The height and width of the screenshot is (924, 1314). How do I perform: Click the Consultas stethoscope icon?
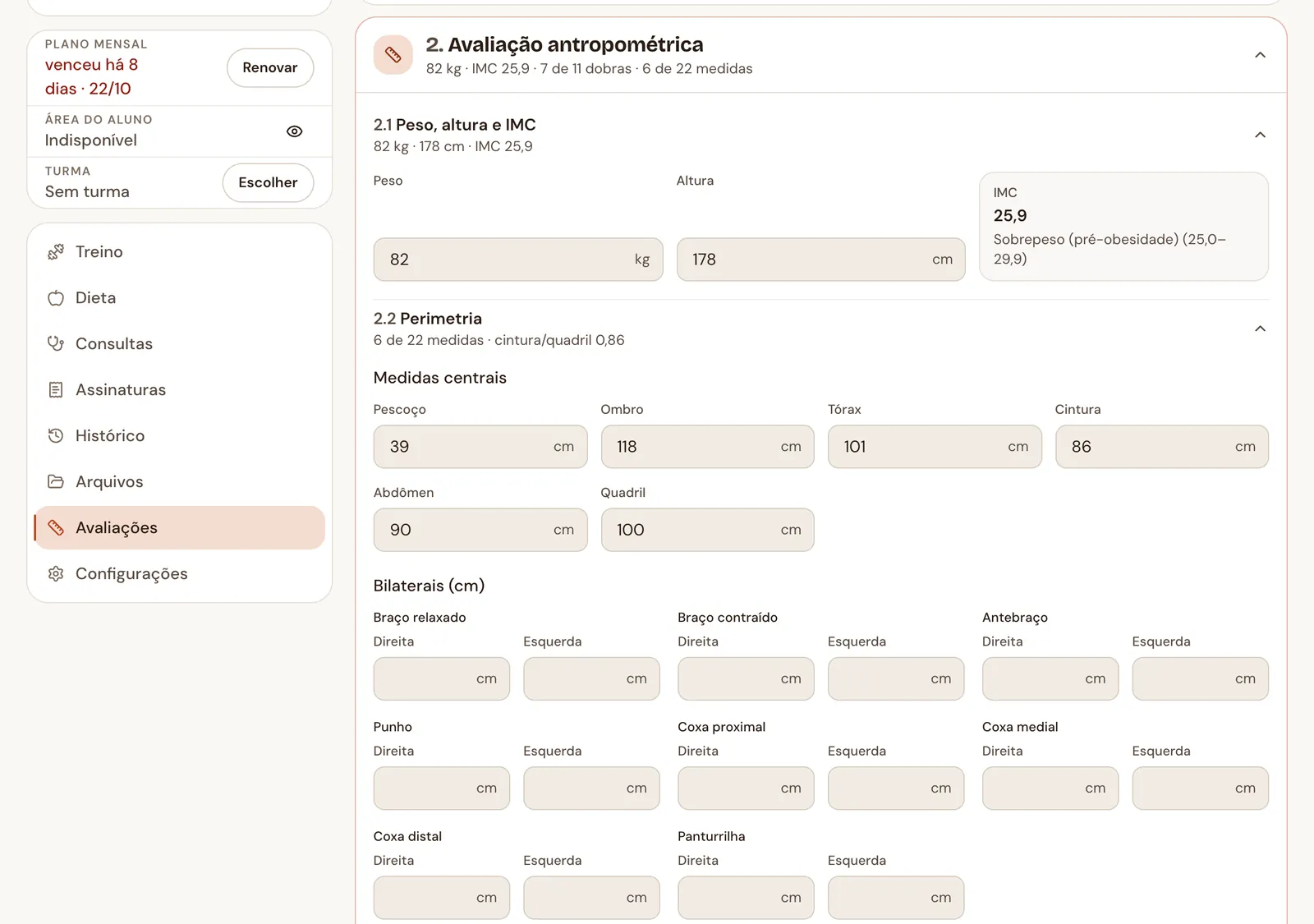(56, 344)
